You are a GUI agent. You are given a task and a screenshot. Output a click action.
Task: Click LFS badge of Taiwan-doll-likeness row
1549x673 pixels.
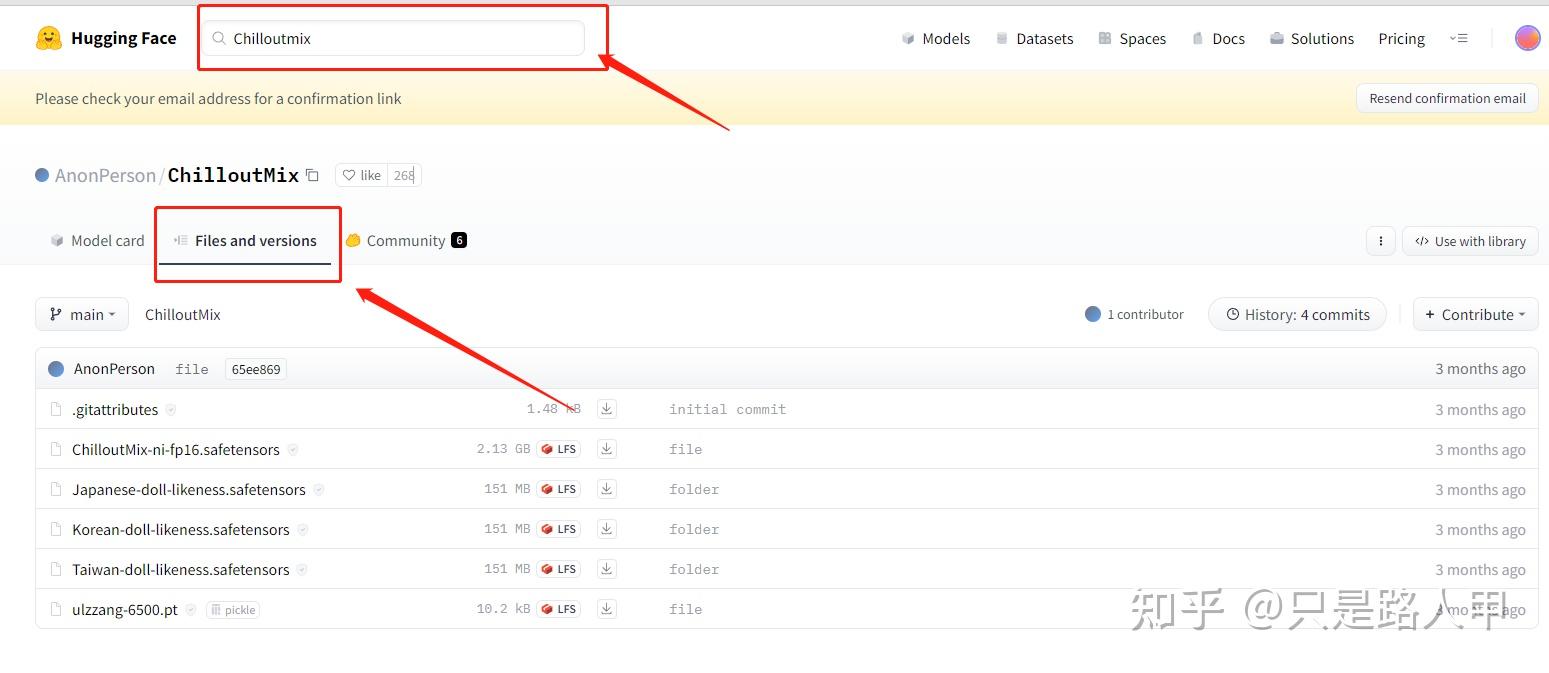pyautogui.click(x=558, y=569)
